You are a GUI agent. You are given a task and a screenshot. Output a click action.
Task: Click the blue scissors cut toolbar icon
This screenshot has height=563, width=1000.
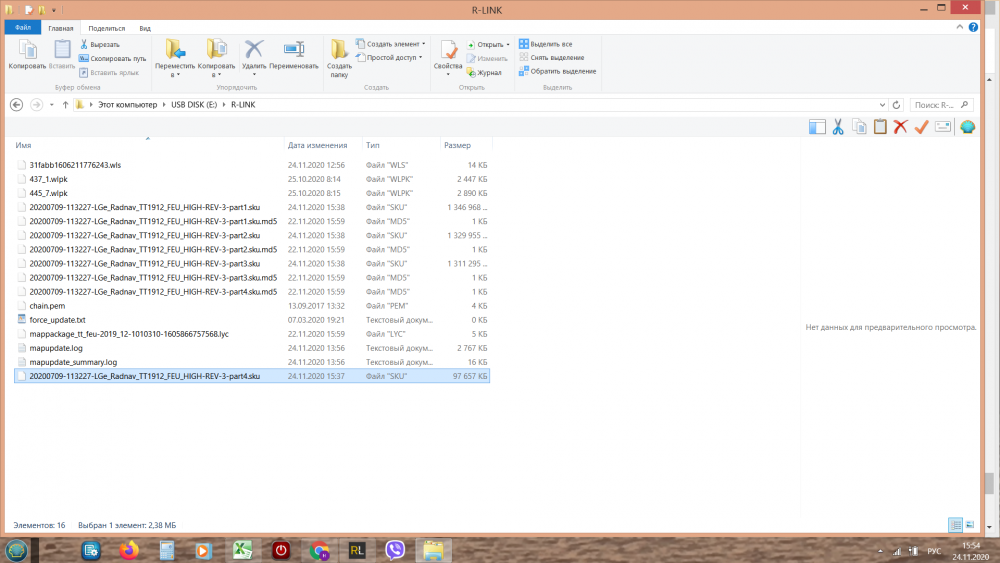[x=838, y=127]
